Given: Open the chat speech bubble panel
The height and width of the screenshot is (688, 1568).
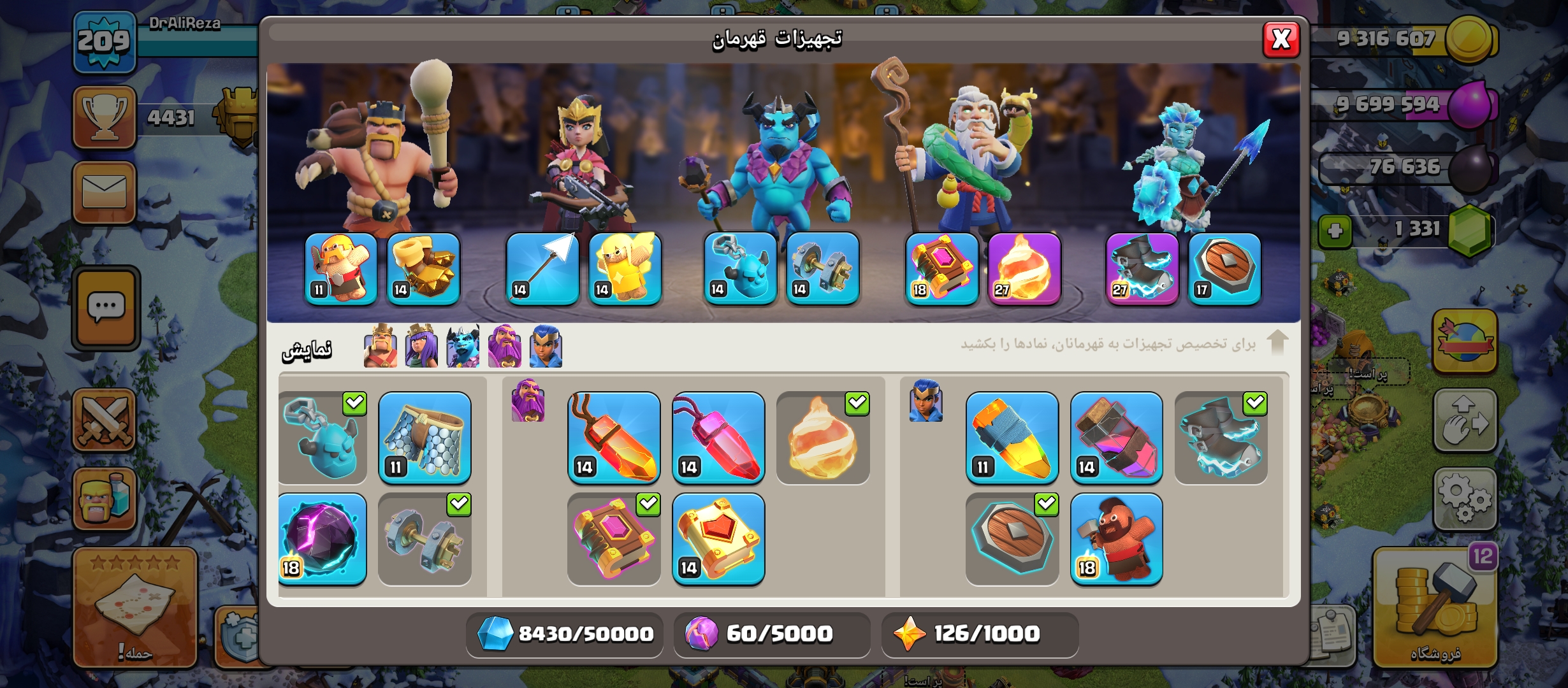Looking at the screenshot, I should pos(106,308).
